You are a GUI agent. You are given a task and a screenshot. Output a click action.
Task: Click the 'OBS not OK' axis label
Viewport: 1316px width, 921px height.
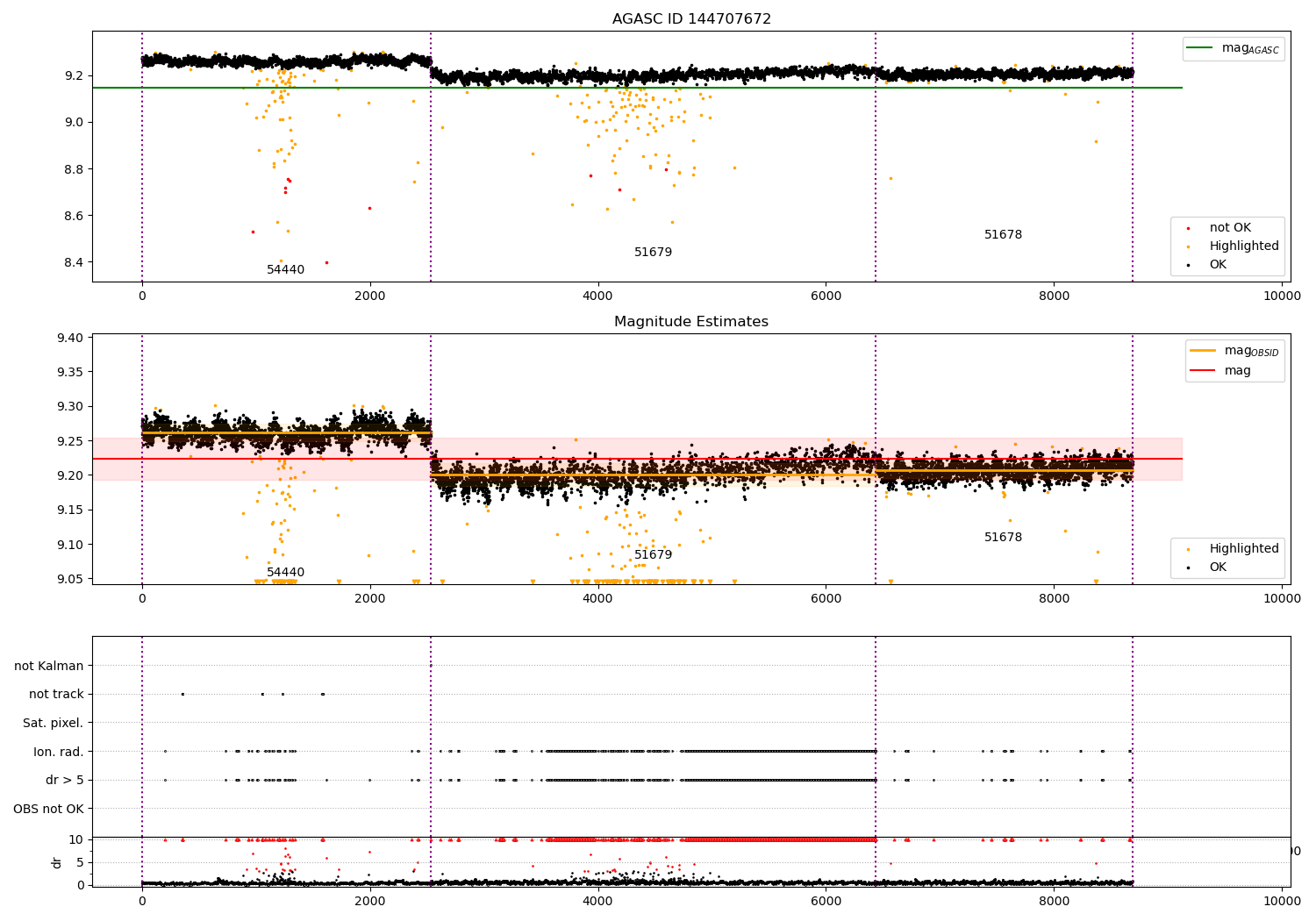[49, 810]
